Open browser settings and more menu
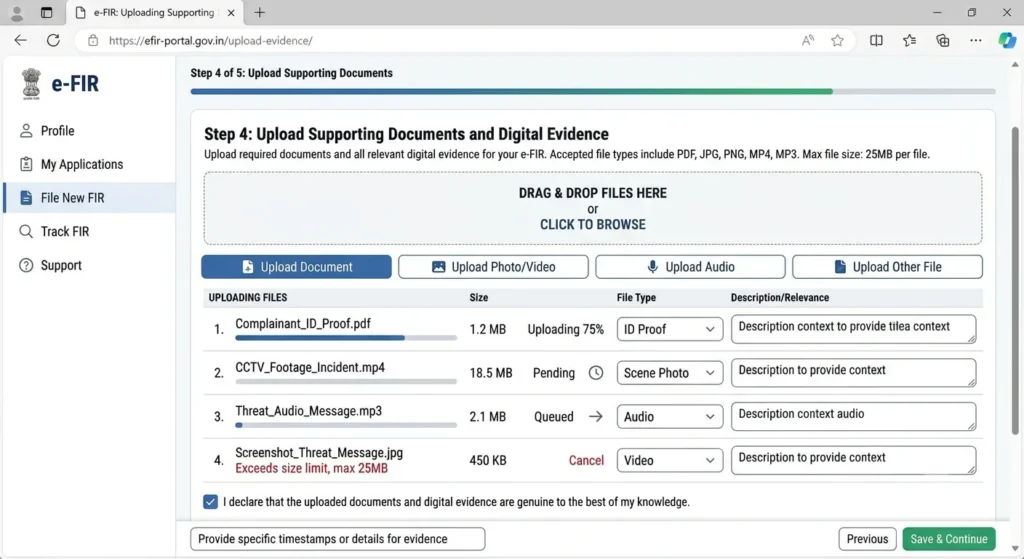This screenshot has height=559, width=1024. point(976,40)
